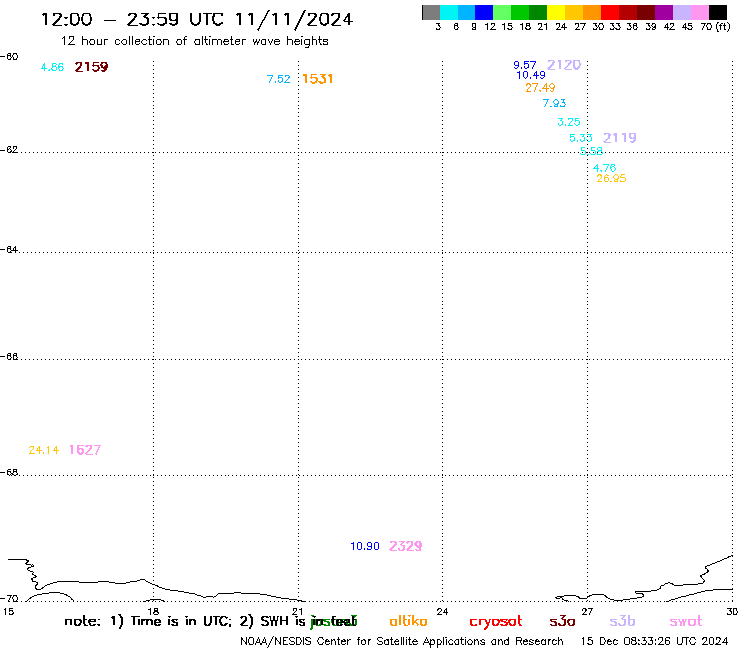Select the pink time label 1627
740x650 pixels.
coord(85,450)
